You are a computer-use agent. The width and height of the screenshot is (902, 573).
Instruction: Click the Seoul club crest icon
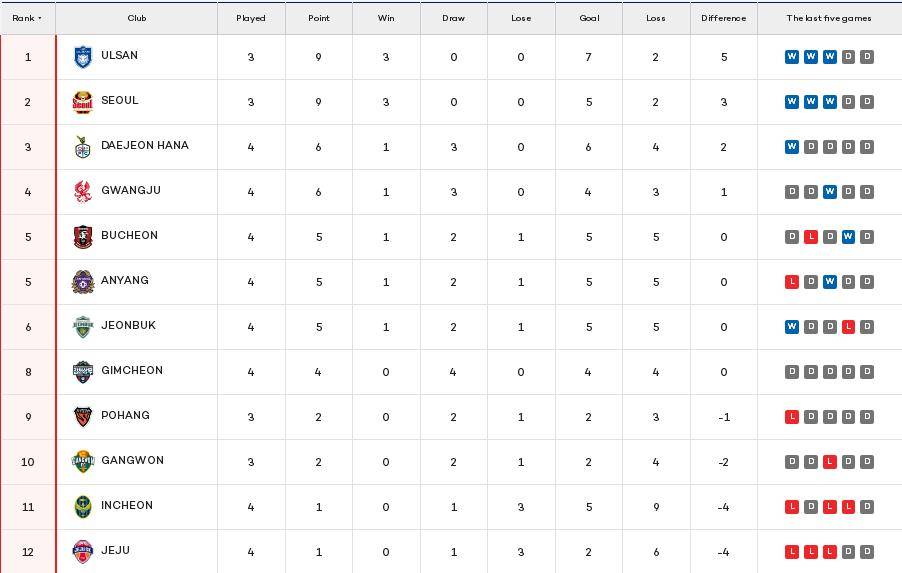(83, 102)
